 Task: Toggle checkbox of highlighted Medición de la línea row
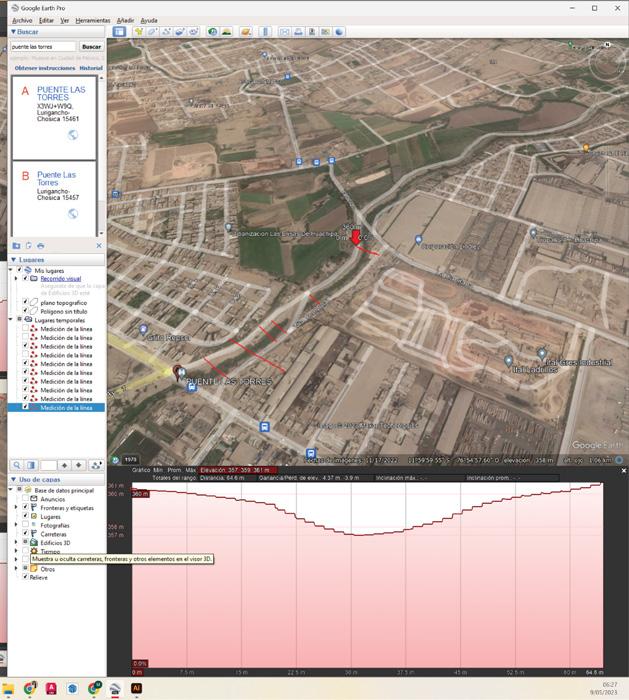pos(25,407)
